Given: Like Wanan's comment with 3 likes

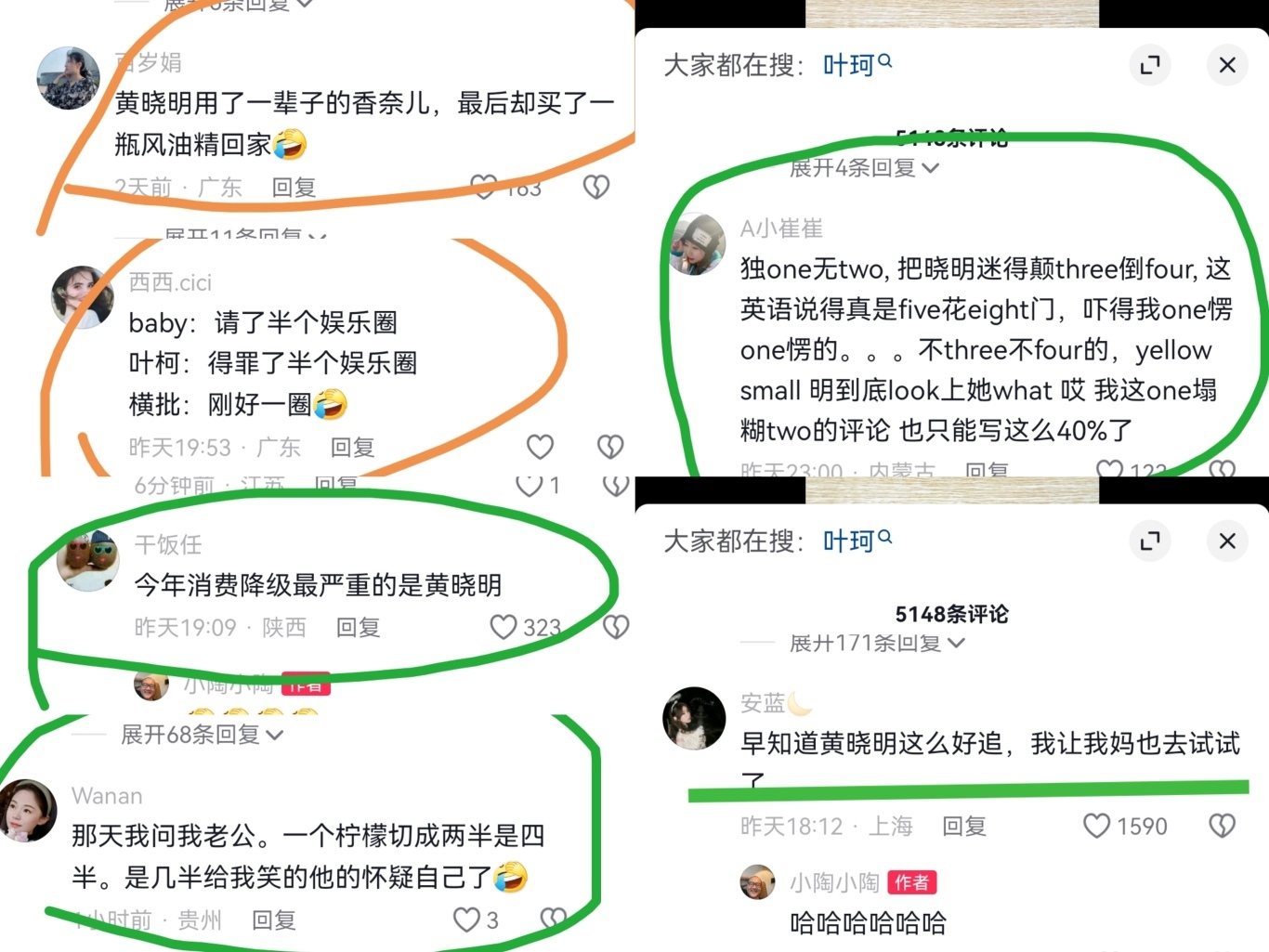Looking at the screenshot, I should pyautogui.click(x=465, y=919).
